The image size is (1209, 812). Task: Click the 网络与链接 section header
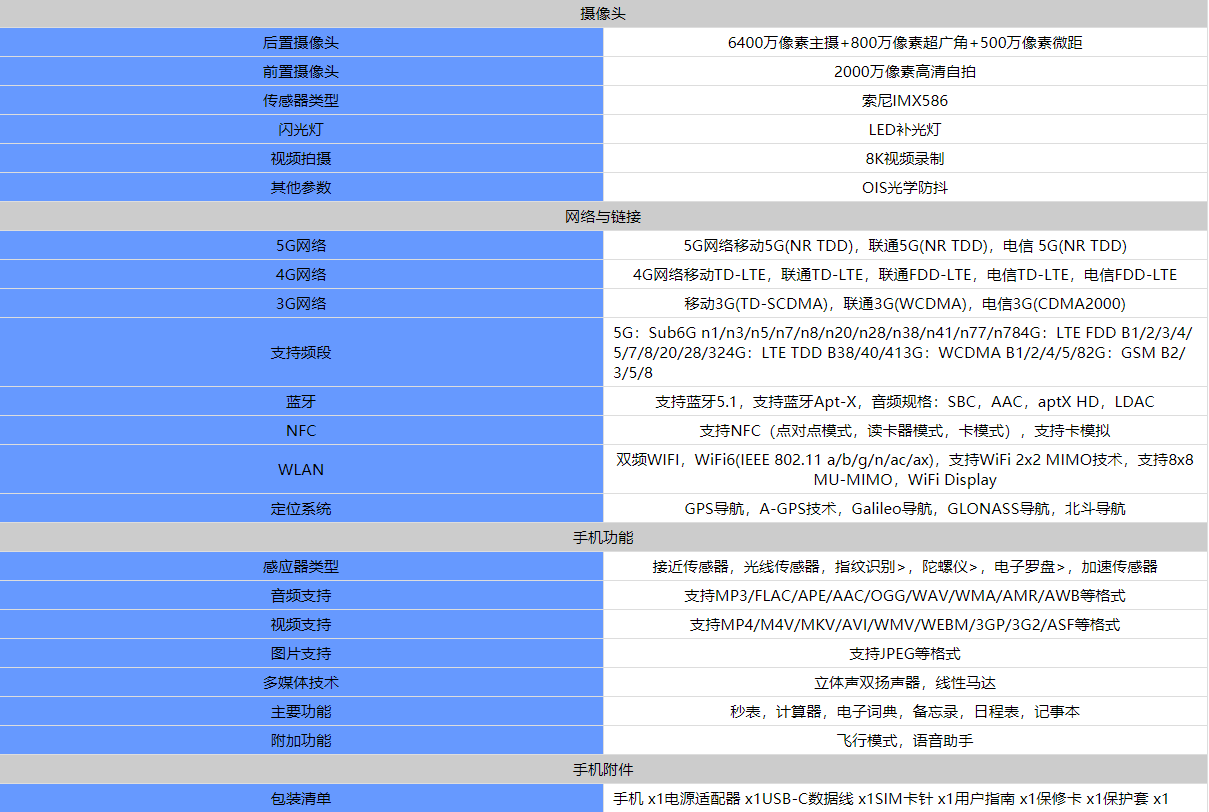pyautogui.click(x=604, y=215)
